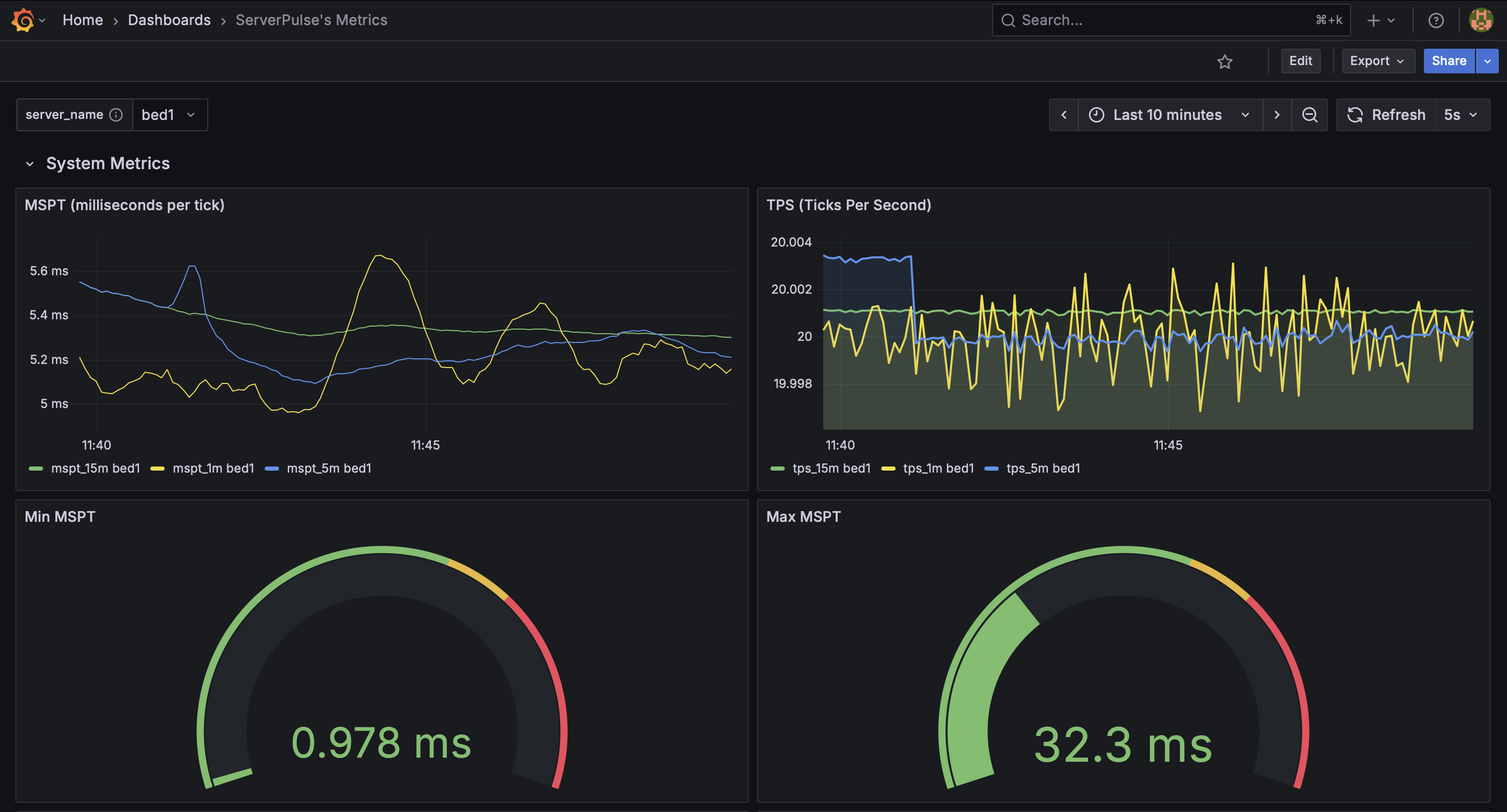Click the blue Share button
1507x812 pixels.
[1449, 61]
